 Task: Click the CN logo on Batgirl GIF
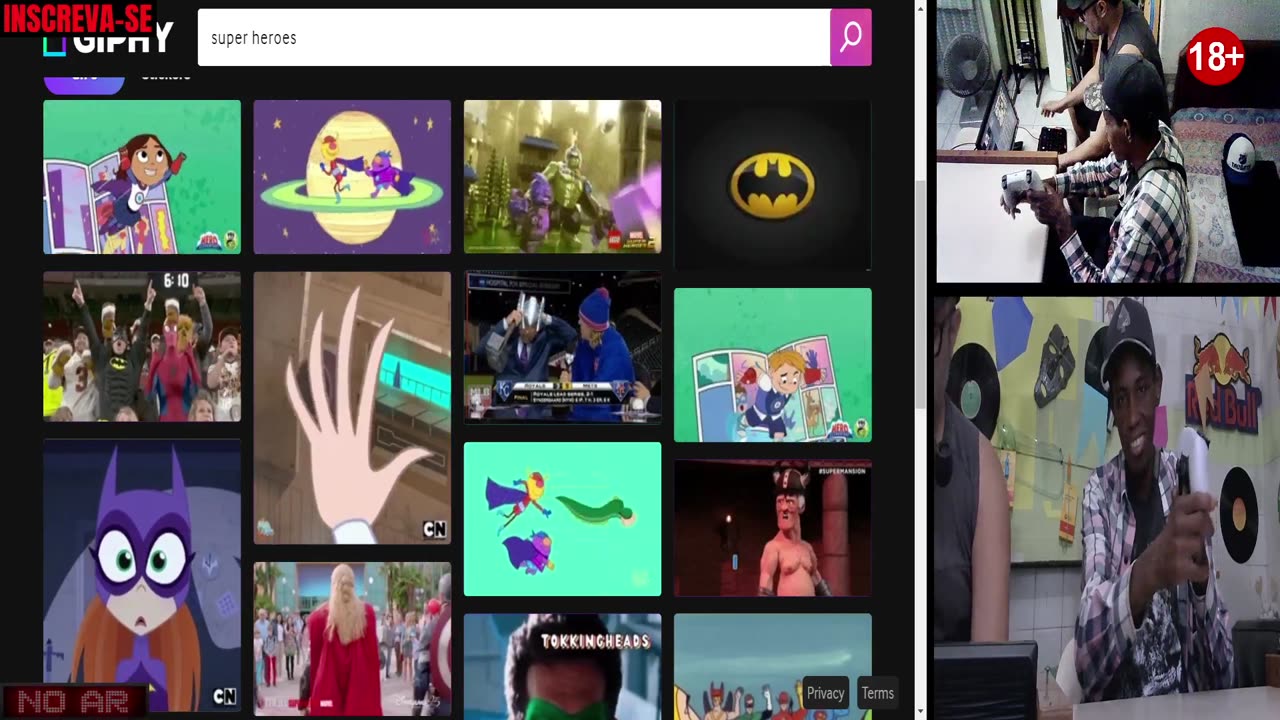[x=224, y=696]
